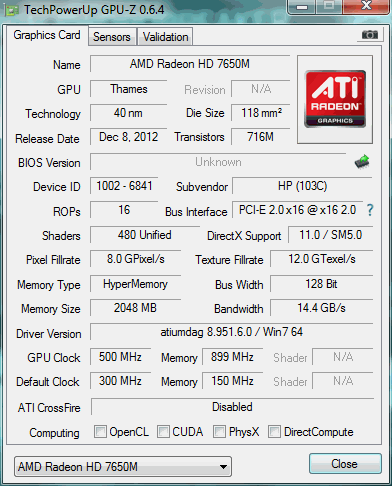Click the Close button

[345, 464]
